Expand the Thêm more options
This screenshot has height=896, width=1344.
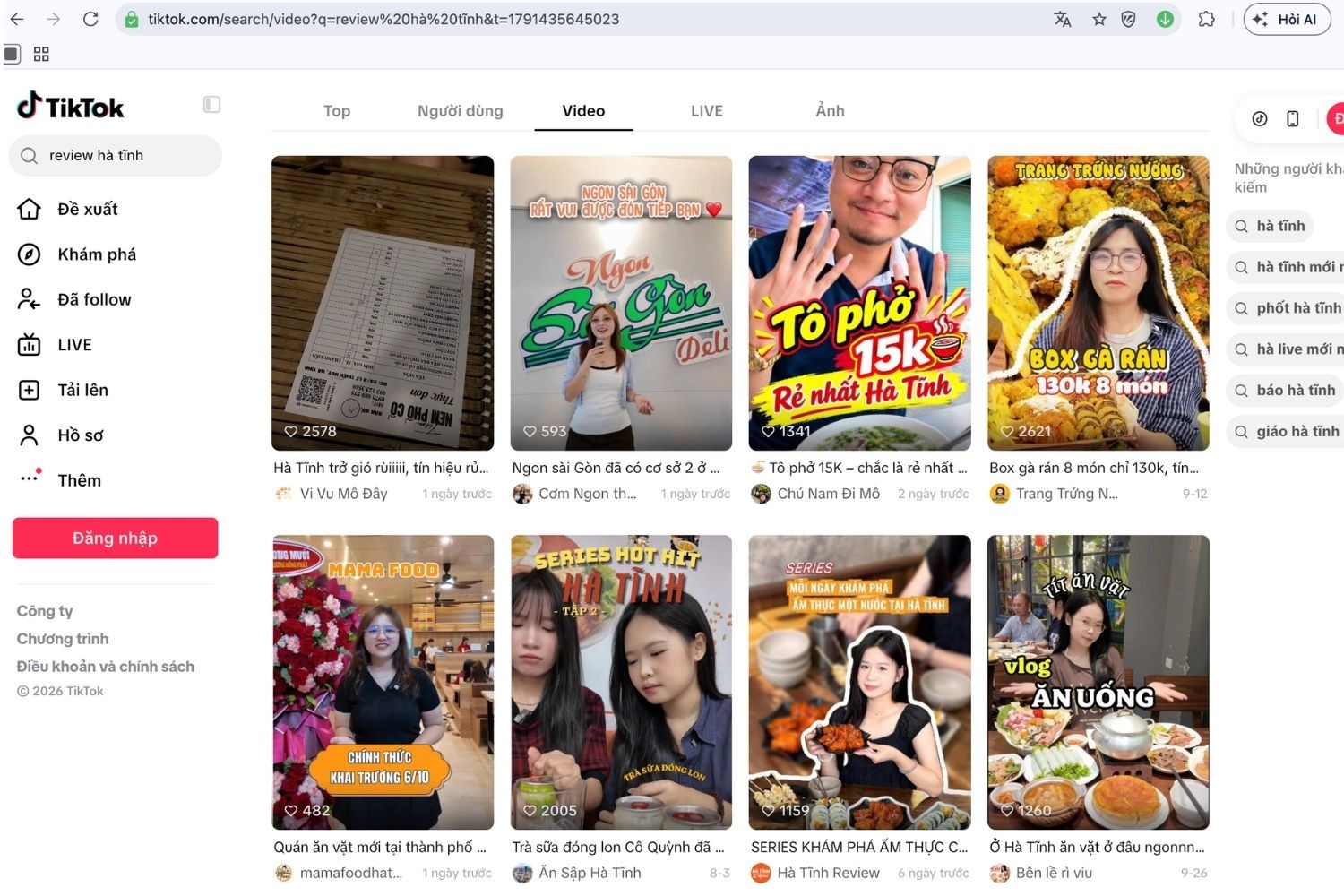point(79,480)
